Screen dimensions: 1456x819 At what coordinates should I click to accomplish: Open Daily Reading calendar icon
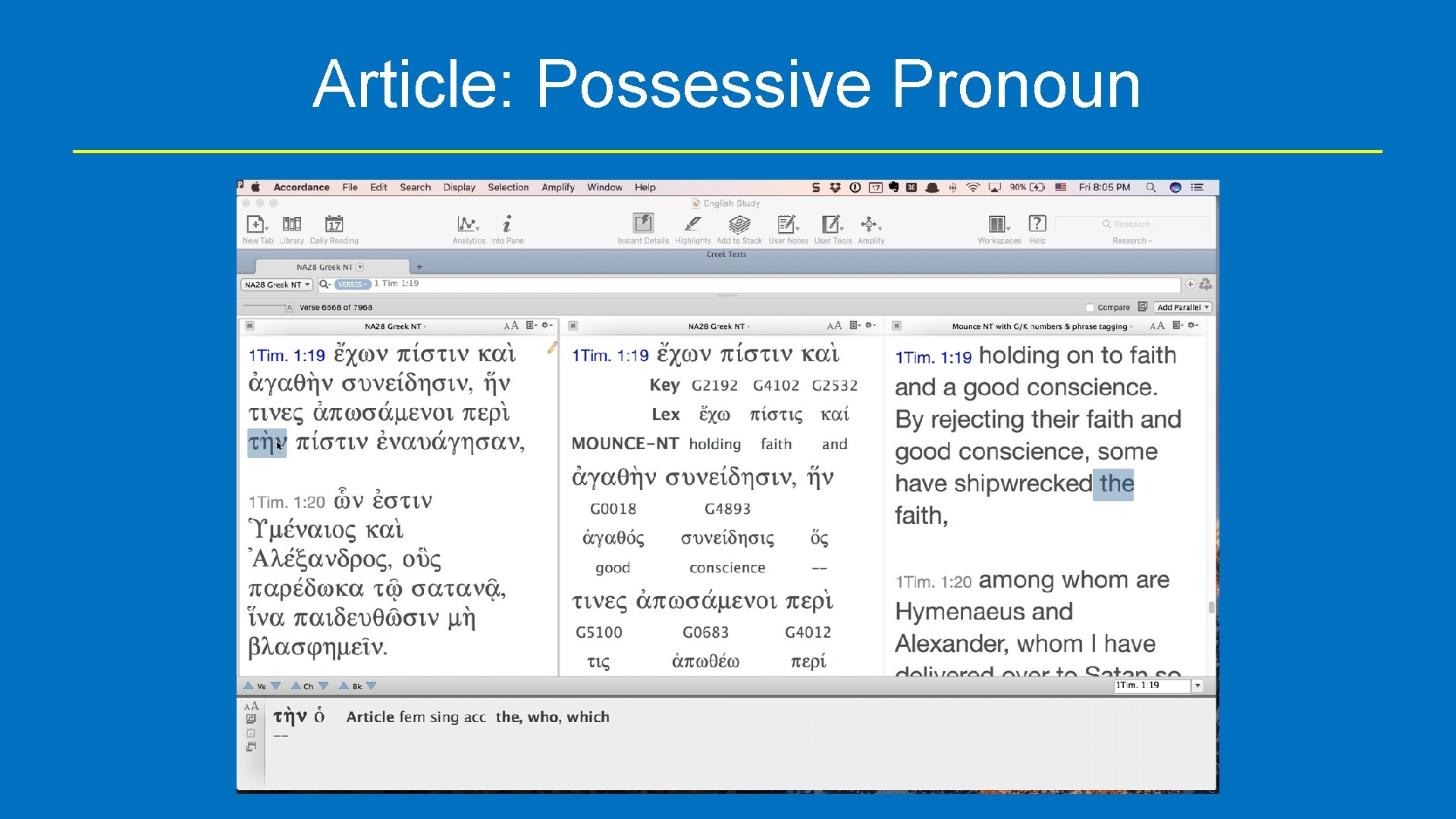(x=334, y=224)
